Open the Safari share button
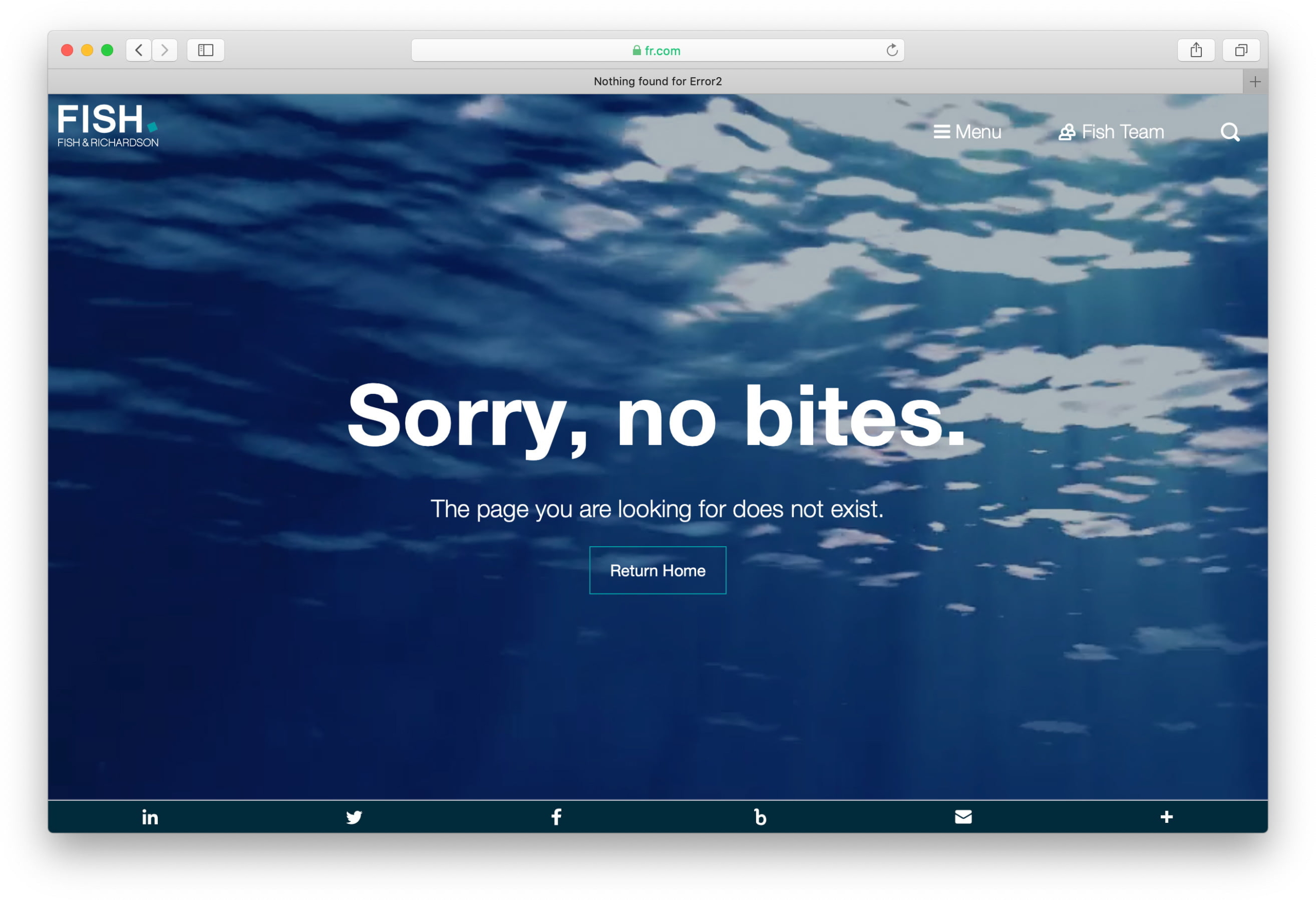The image size is (1316, 900). pyautogui.click(x=1196, y=50)
